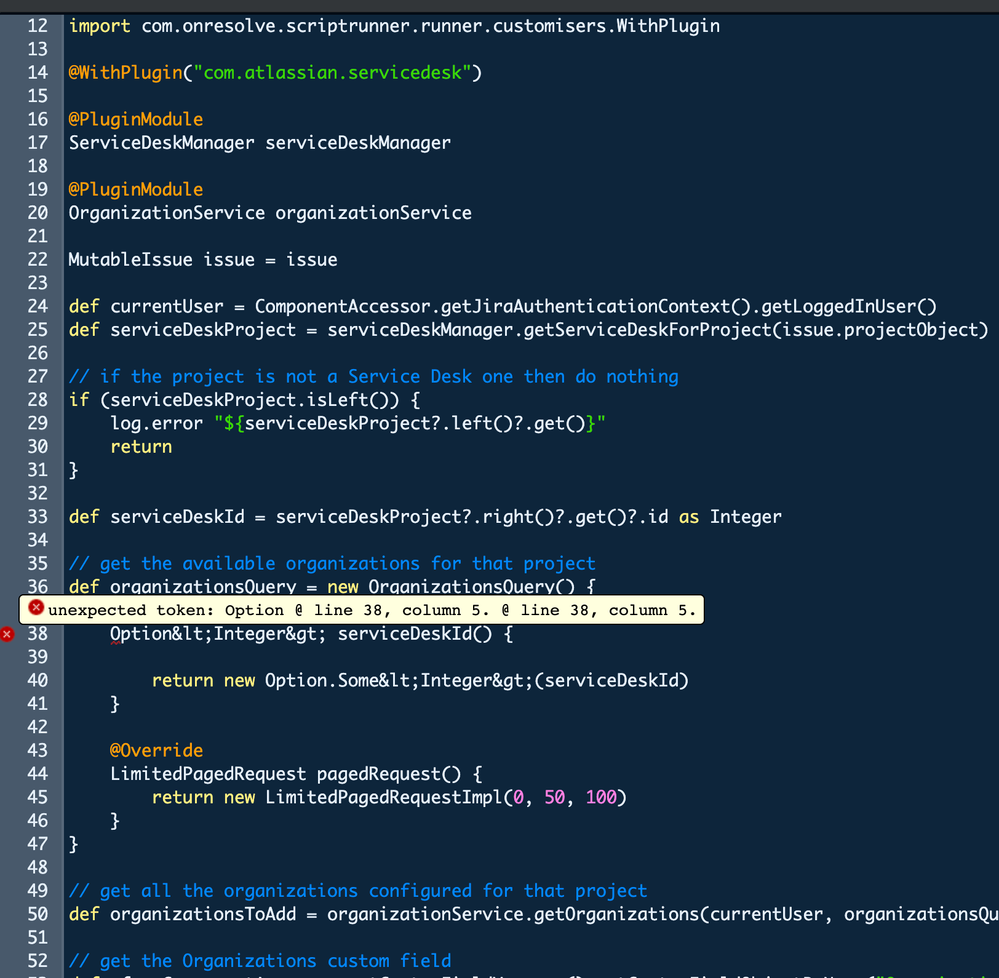
Task: Click the comment on line 49
Action: (x=358, y=891)
